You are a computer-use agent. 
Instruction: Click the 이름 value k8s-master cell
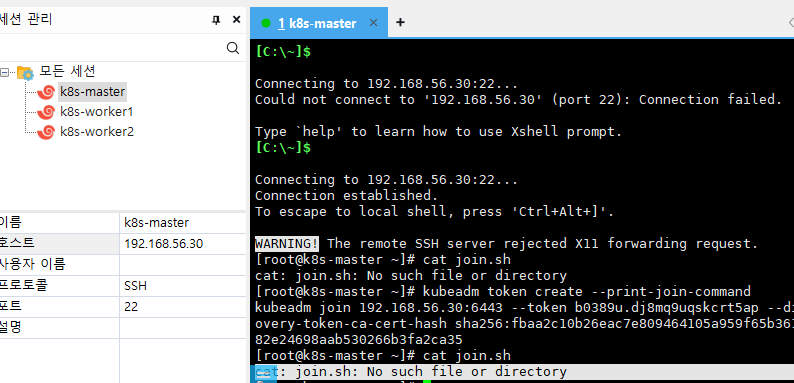(183, 223)
